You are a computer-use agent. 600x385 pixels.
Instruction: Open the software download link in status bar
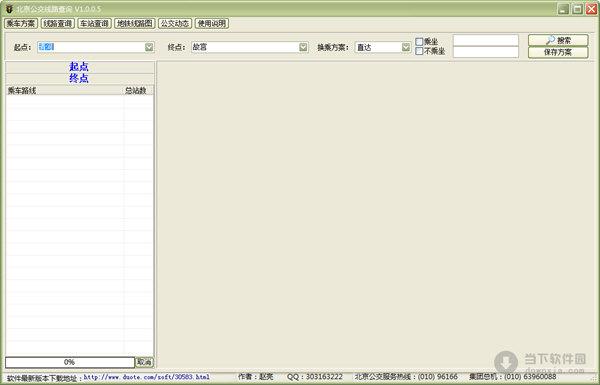click(147, 377)
